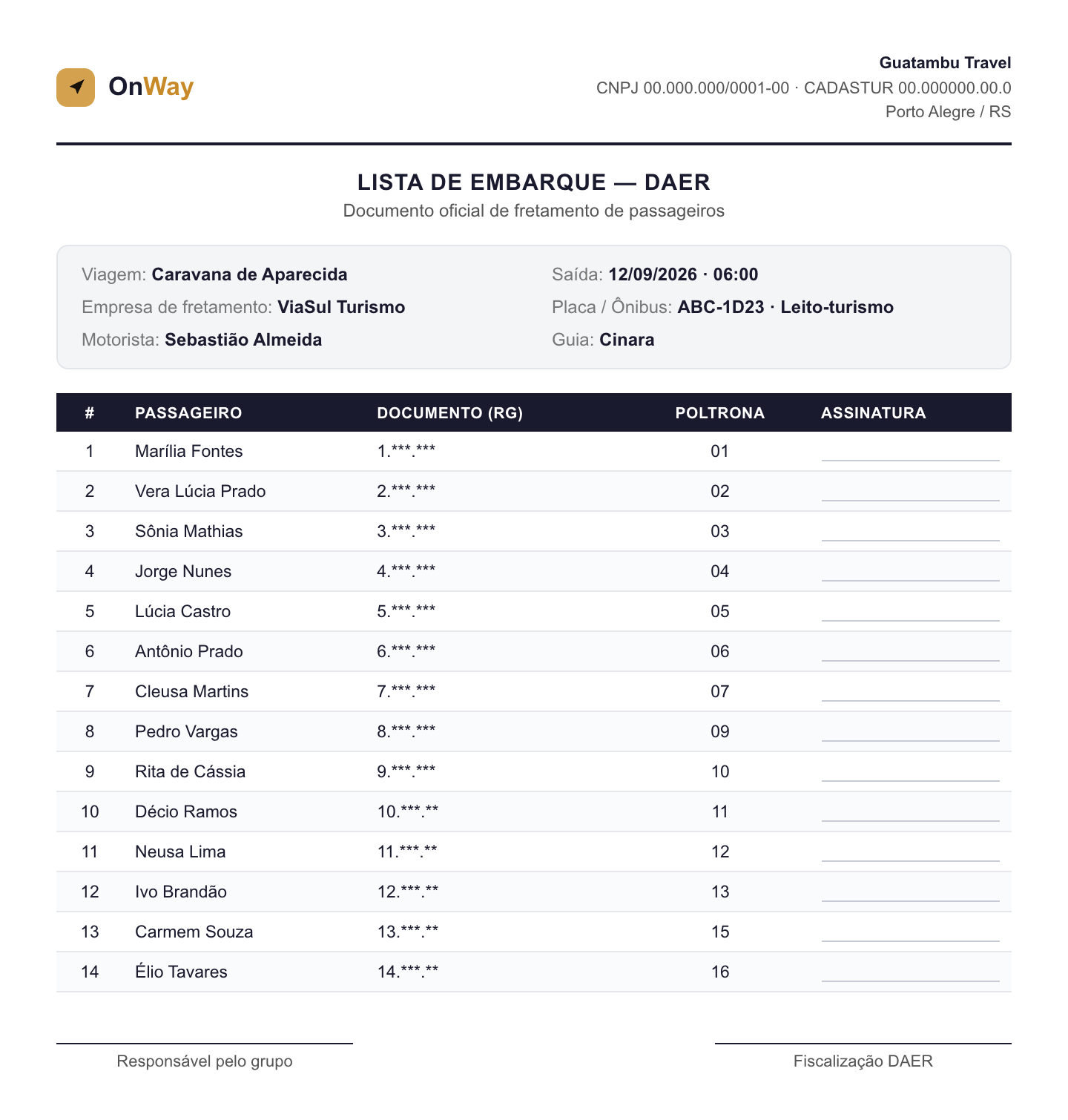1068x1120 pixels.
Task: Click the OnWay arrow logo icon
Action: coord(76,88)
